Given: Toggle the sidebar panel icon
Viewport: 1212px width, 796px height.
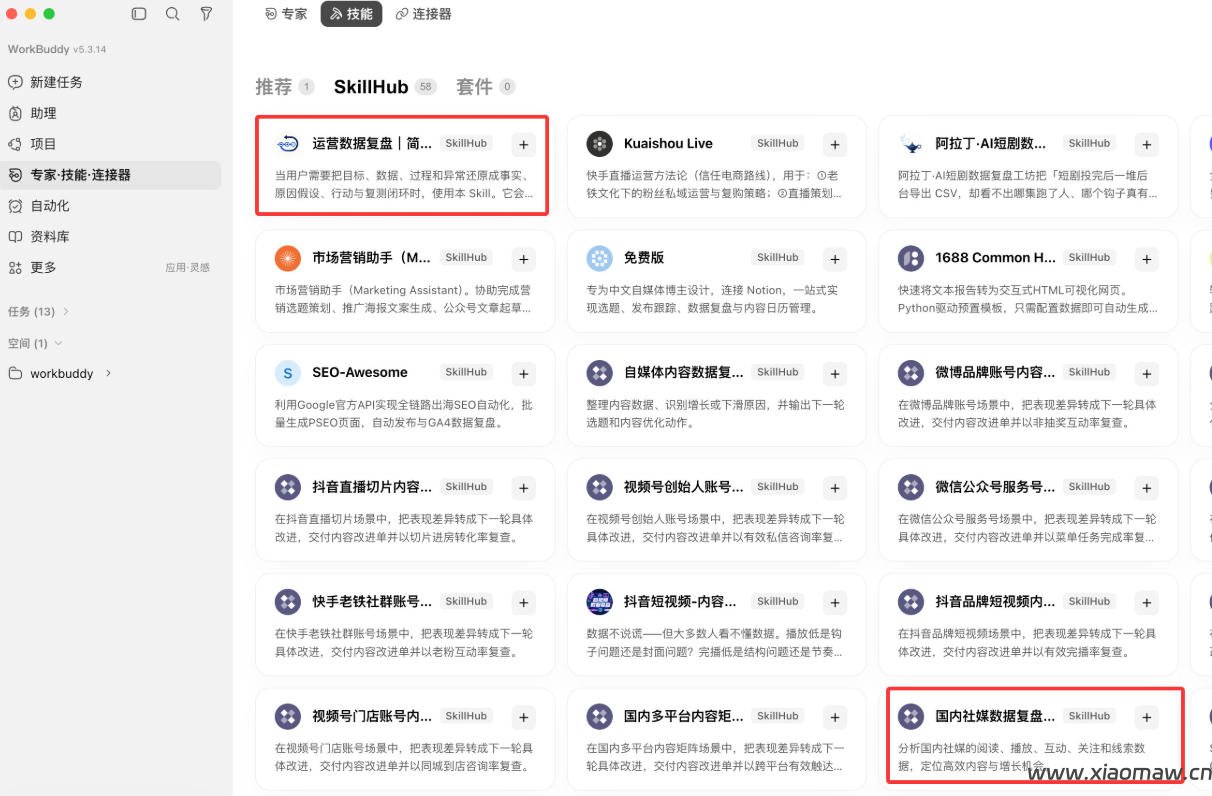Looking at the screenshot, I should (139, 14).
